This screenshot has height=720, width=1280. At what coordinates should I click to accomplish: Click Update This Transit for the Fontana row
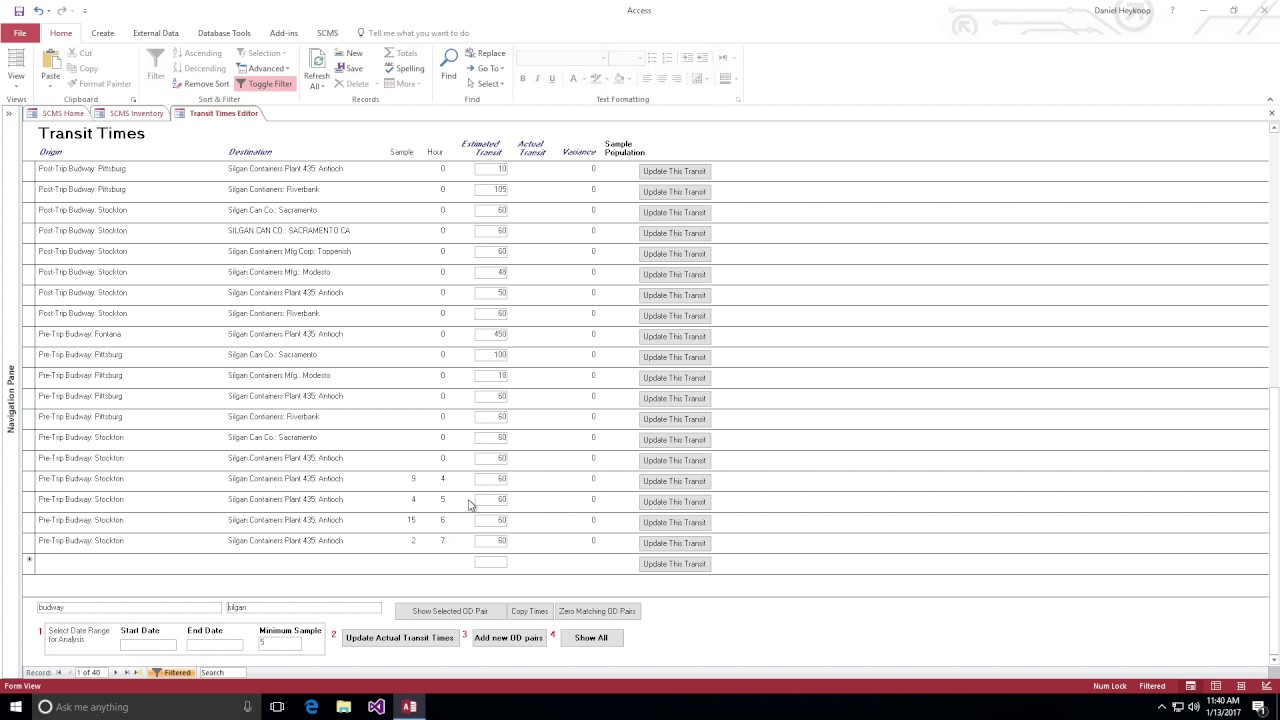coord(674,336)
